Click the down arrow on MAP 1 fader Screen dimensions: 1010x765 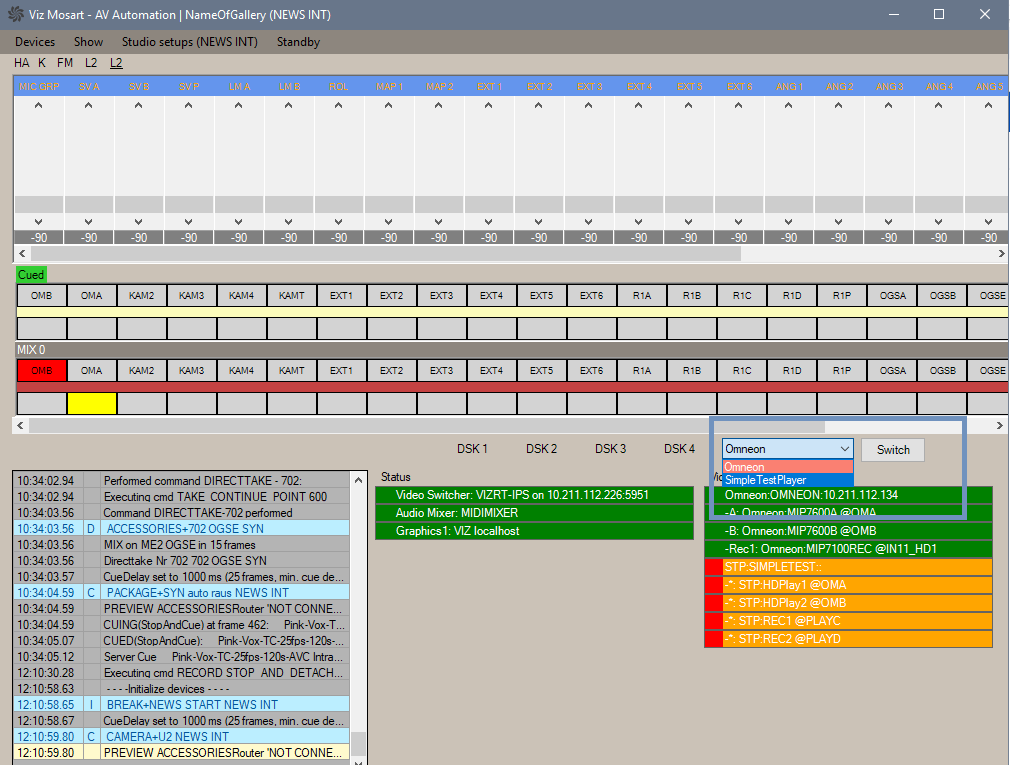pyautogui.click(x=389, y=221)
